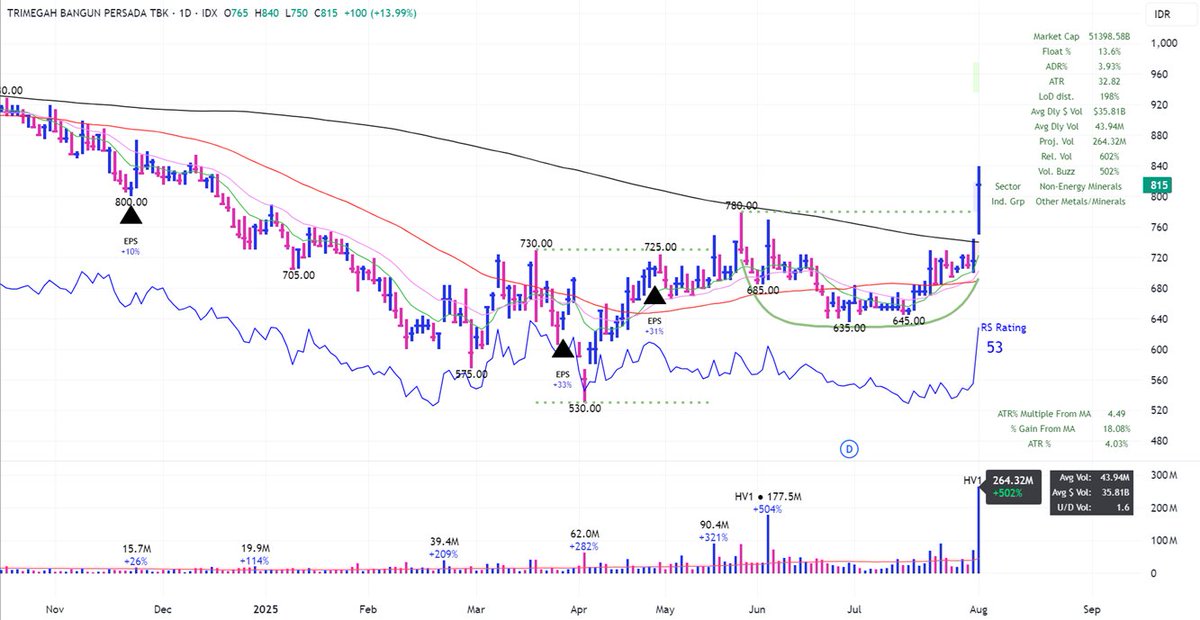Image resolution: width=1200 pixels, height=620 pixels.
Task: Click the 645.00 base low label
Action: pyautogui.click(x=910, y=320)
